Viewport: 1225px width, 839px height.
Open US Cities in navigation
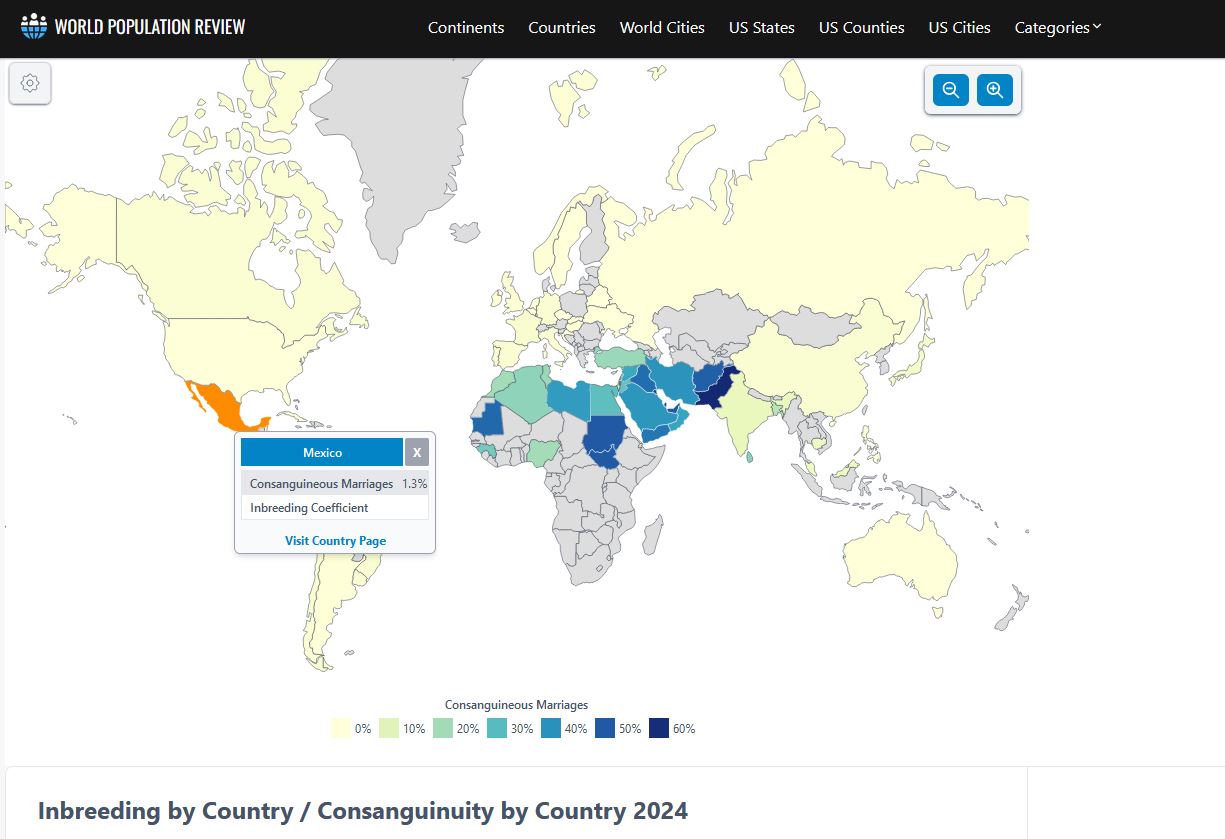click(x=960, y=28)
